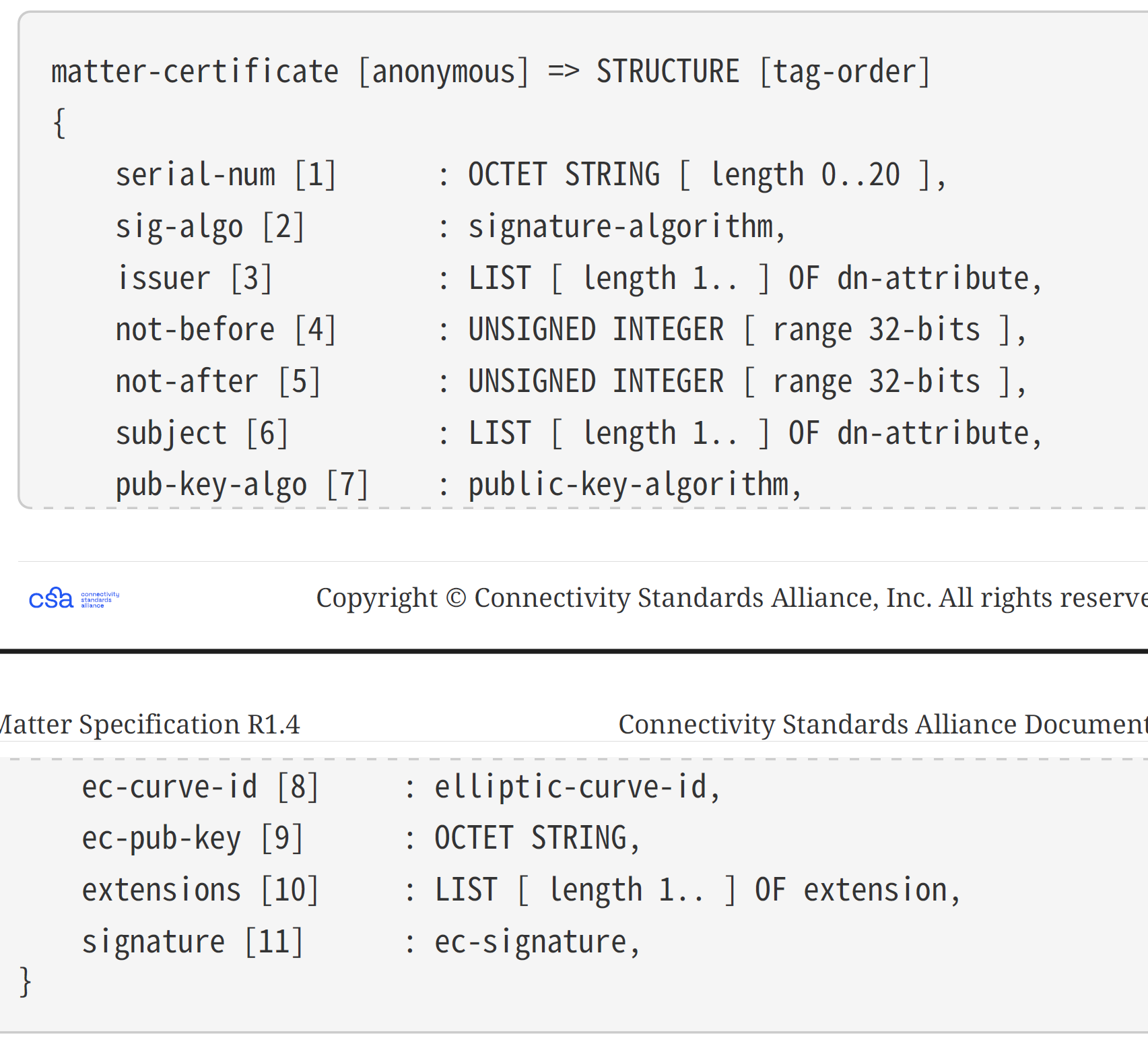This screenshot has height=1042, width=1148.
Task: Click the ec-curve-id [8] field name
Action: pyautogui.click(x=200, y=787)
